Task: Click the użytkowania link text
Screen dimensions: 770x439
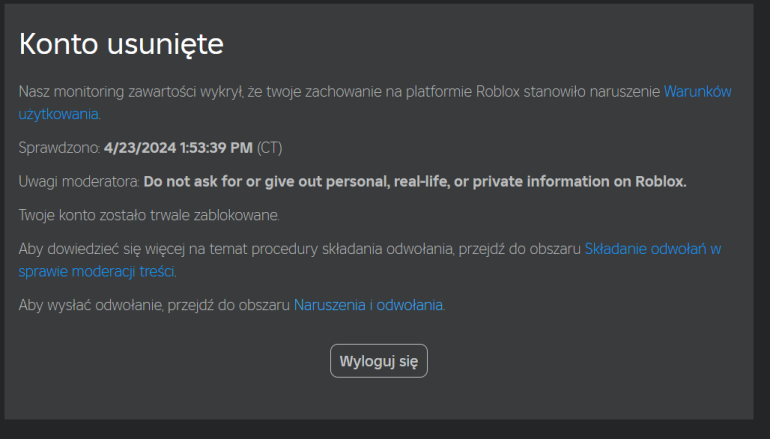Action: 58,114
